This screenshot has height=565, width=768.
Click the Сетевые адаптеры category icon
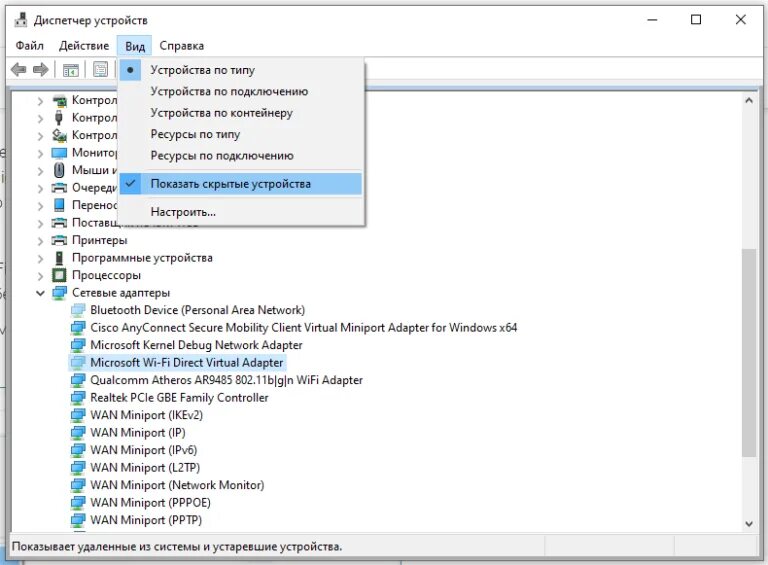coord(59,293)
